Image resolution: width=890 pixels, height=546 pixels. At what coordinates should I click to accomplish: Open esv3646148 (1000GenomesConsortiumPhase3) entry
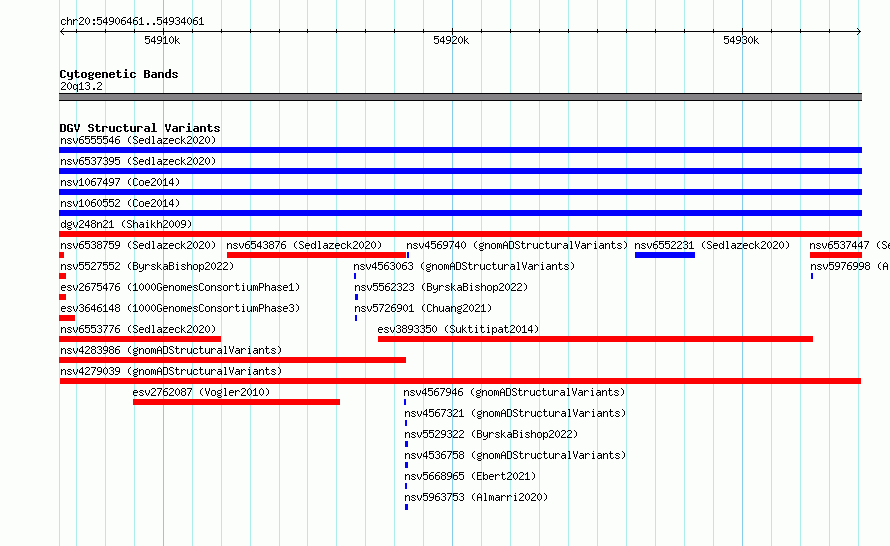[x=180, y=308]
